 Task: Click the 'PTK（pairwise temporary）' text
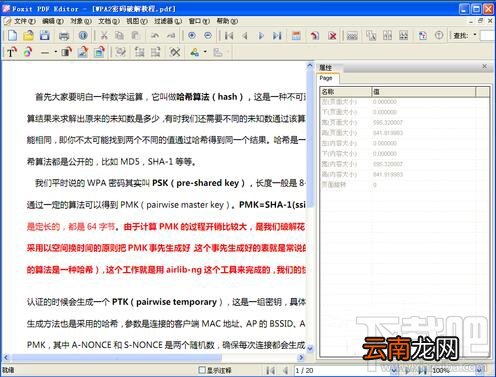(x=167, y=302)
